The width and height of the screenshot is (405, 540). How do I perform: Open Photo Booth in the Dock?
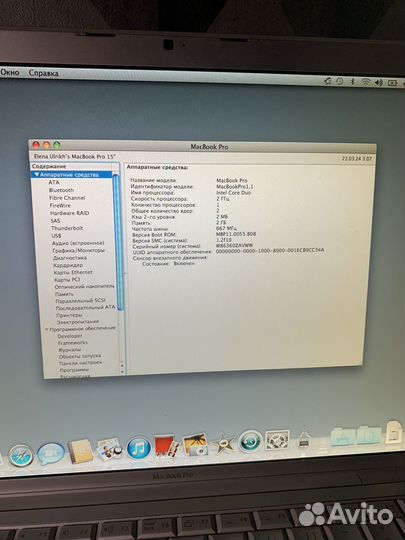coord(167,446)
